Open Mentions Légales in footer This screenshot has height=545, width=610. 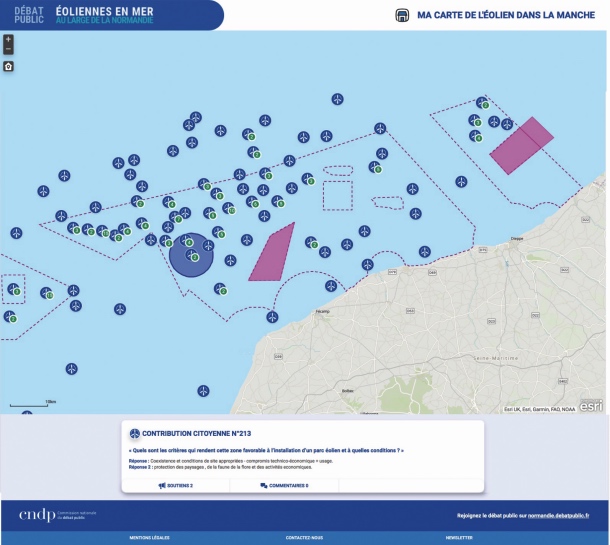pyautogui.click(x=147, y=537)
